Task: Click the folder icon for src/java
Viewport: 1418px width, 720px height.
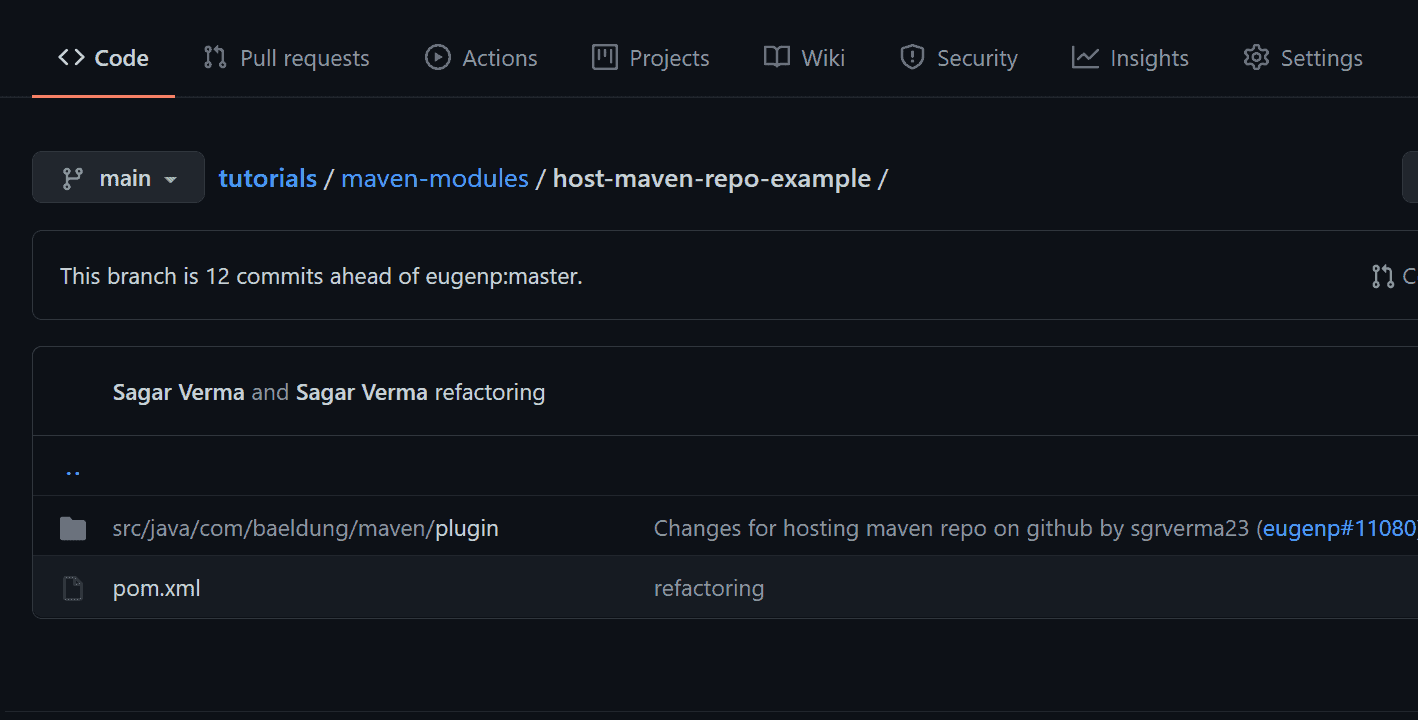Action: coord(73,528)
